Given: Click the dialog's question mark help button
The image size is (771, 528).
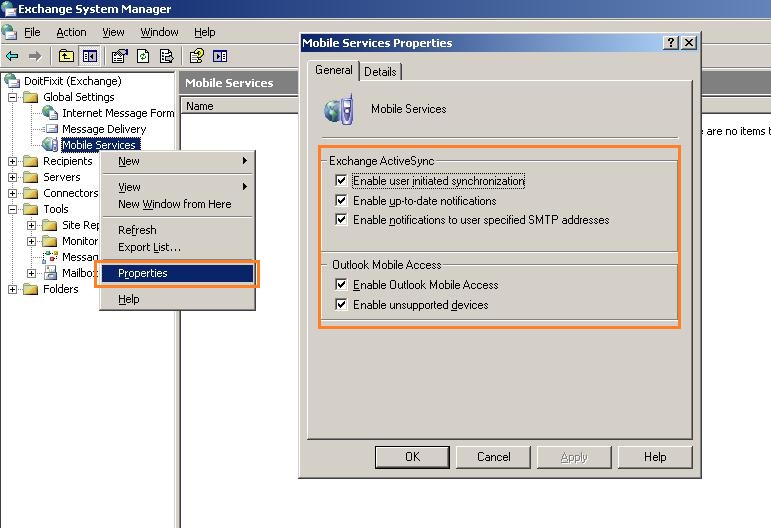Looking at the screenshot, I should click(x=669, y=43).
